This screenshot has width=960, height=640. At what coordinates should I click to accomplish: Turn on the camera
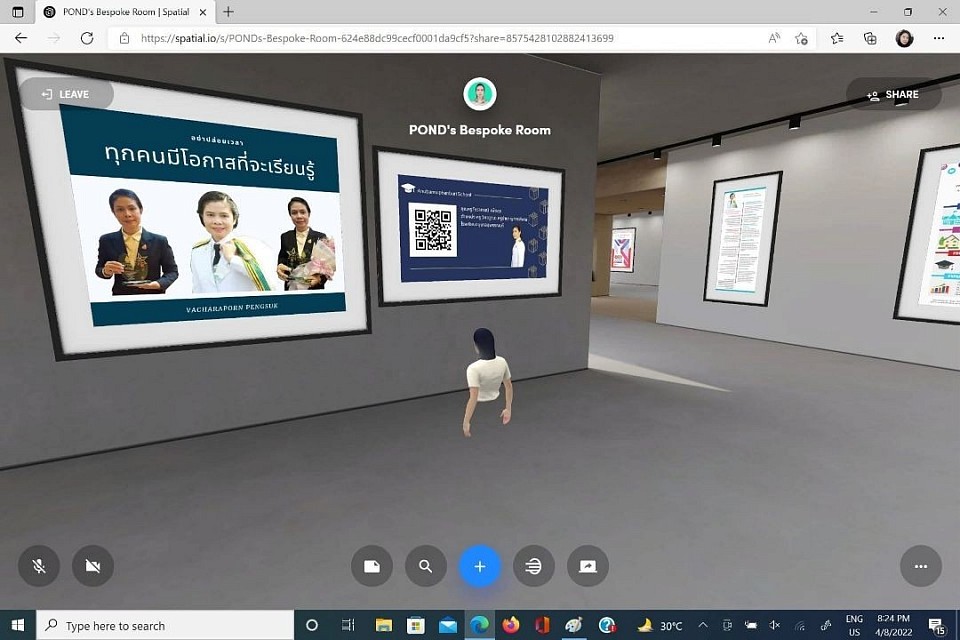tap(93, 566)
